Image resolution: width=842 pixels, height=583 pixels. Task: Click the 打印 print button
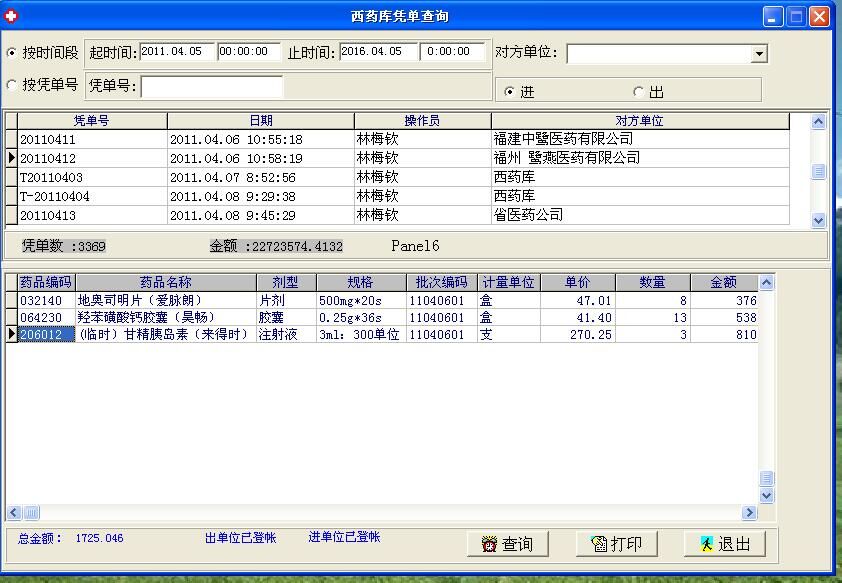(x=616, y=544)
